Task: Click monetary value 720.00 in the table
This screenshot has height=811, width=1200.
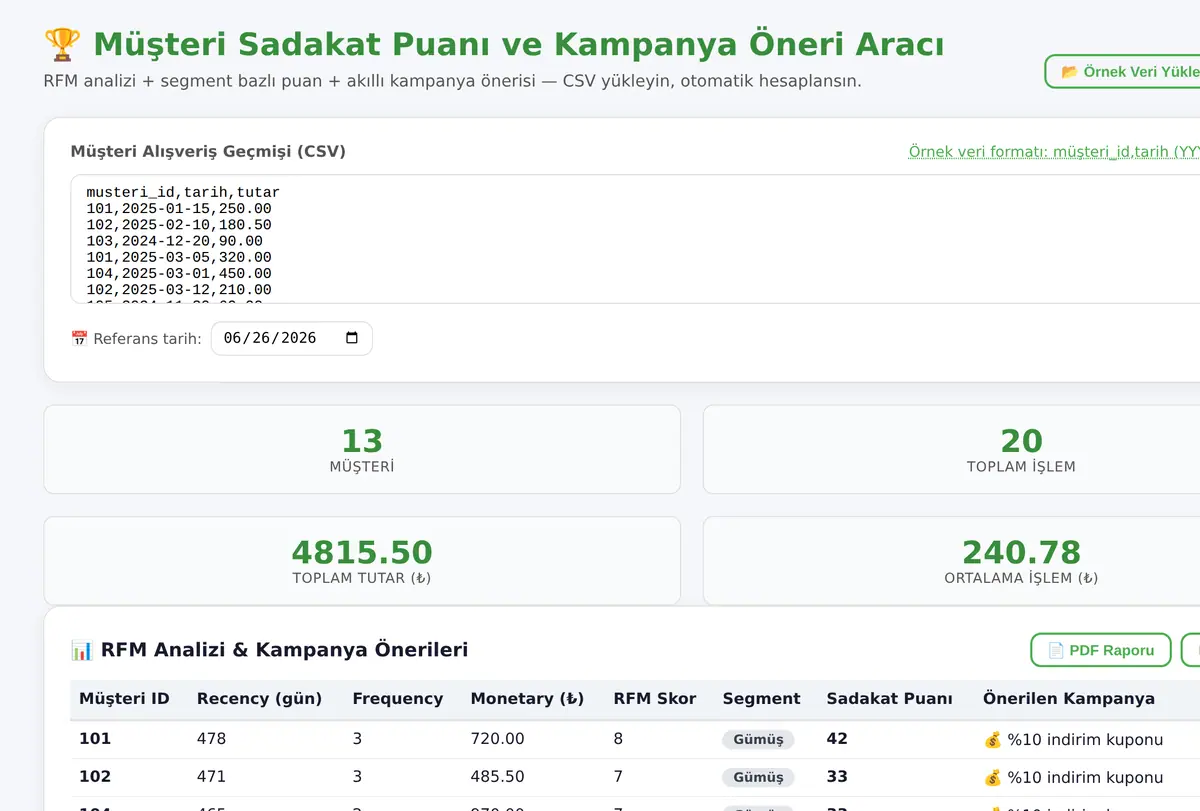Action: click(x=498, y=739)
